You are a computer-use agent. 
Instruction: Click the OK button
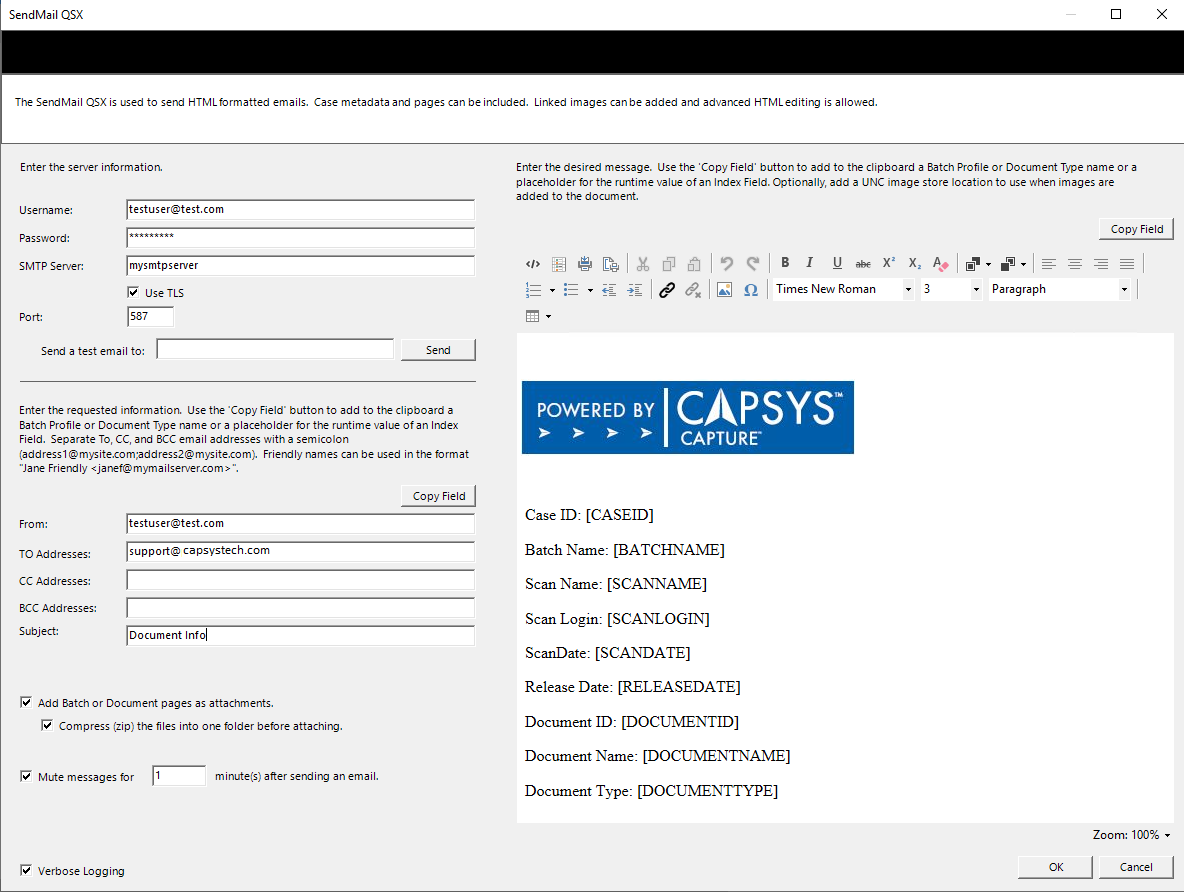coord(1056,867)
